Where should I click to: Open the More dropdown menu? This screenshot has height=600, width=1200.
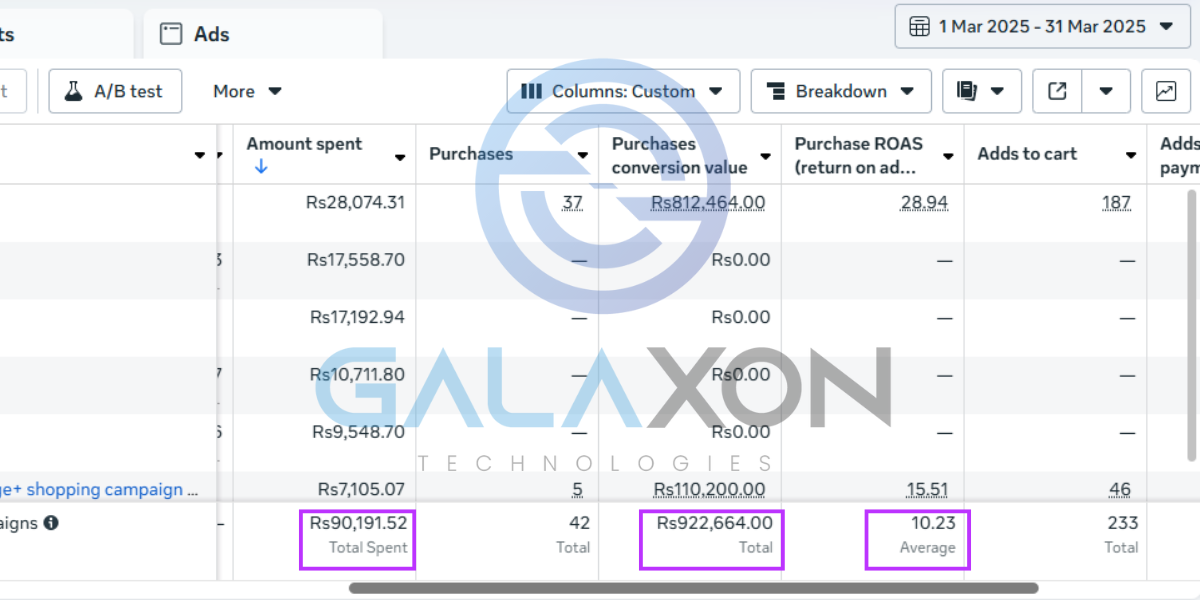[247, 91]
